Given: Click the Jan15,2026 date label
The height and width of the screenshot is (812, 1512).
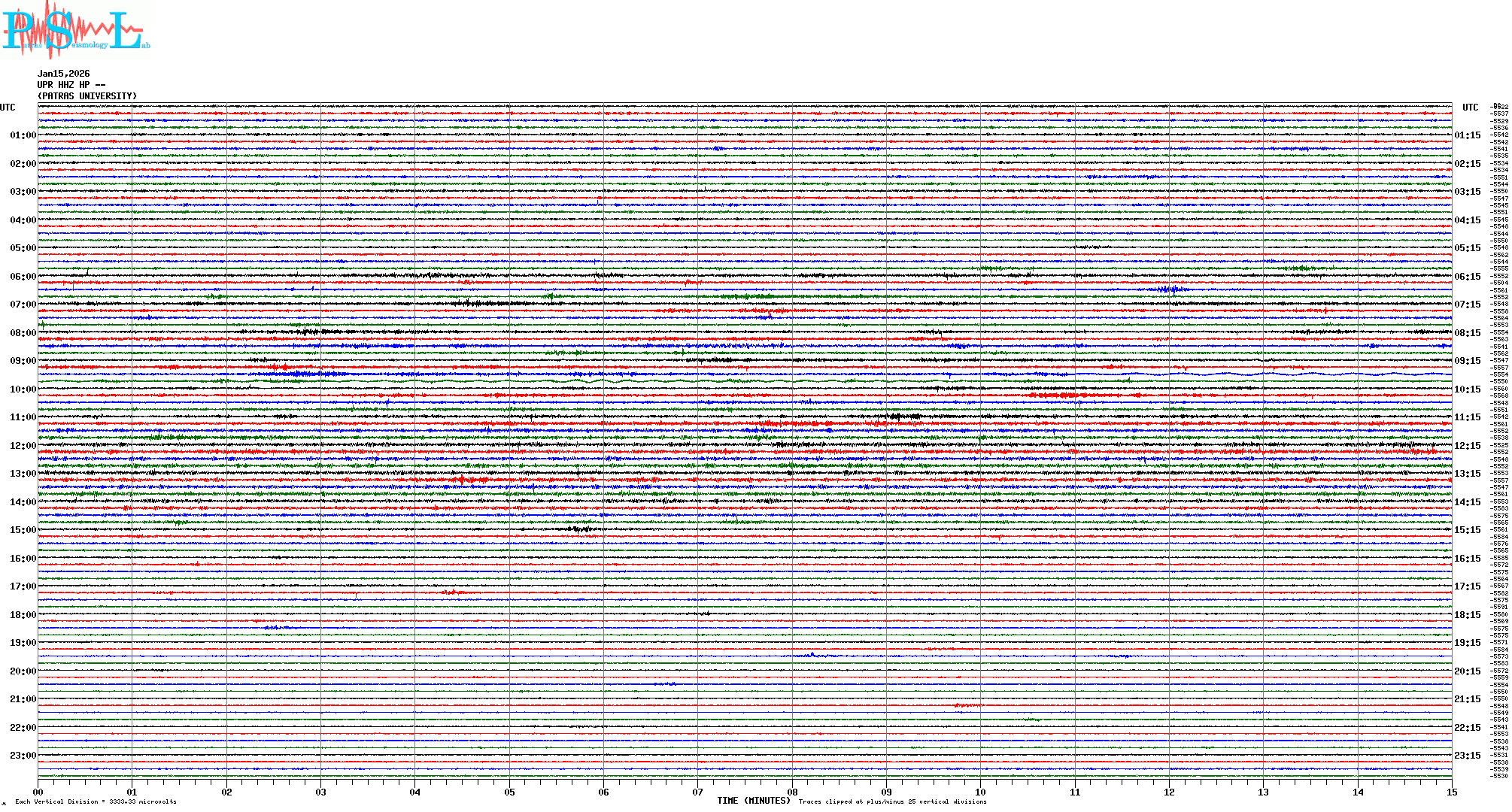Looking at the screenshot, I should point(63,74).
